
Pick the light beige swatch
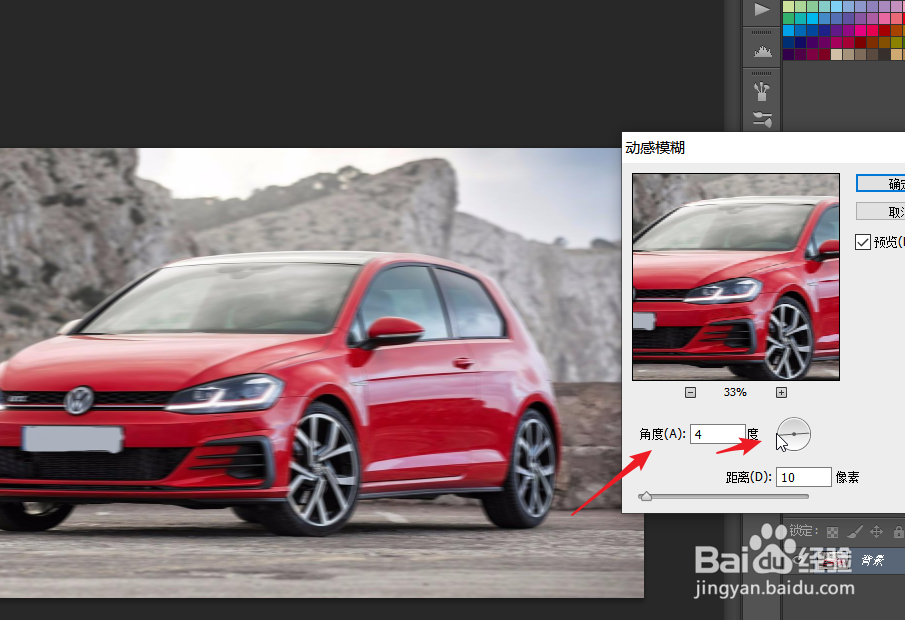(x=836, y=54)
